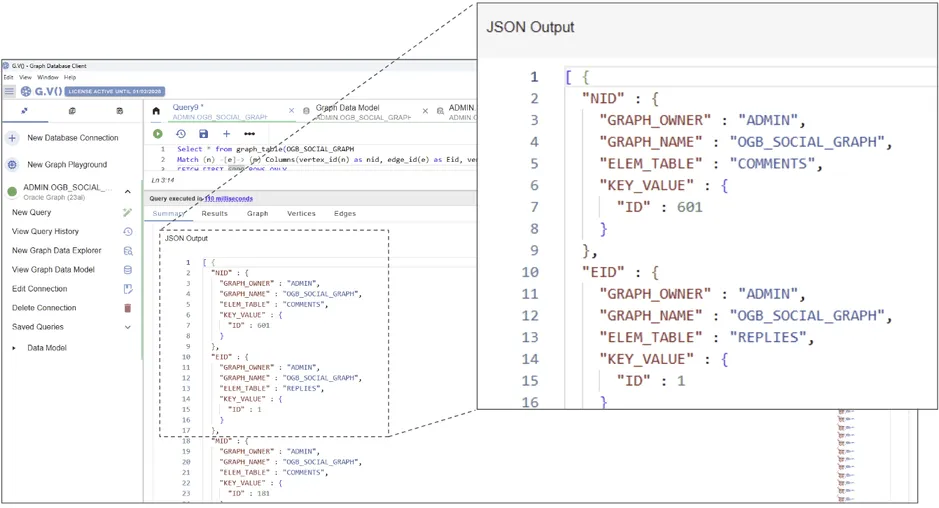
Task: Click the green connection status indicator
Action: [12, 192]
